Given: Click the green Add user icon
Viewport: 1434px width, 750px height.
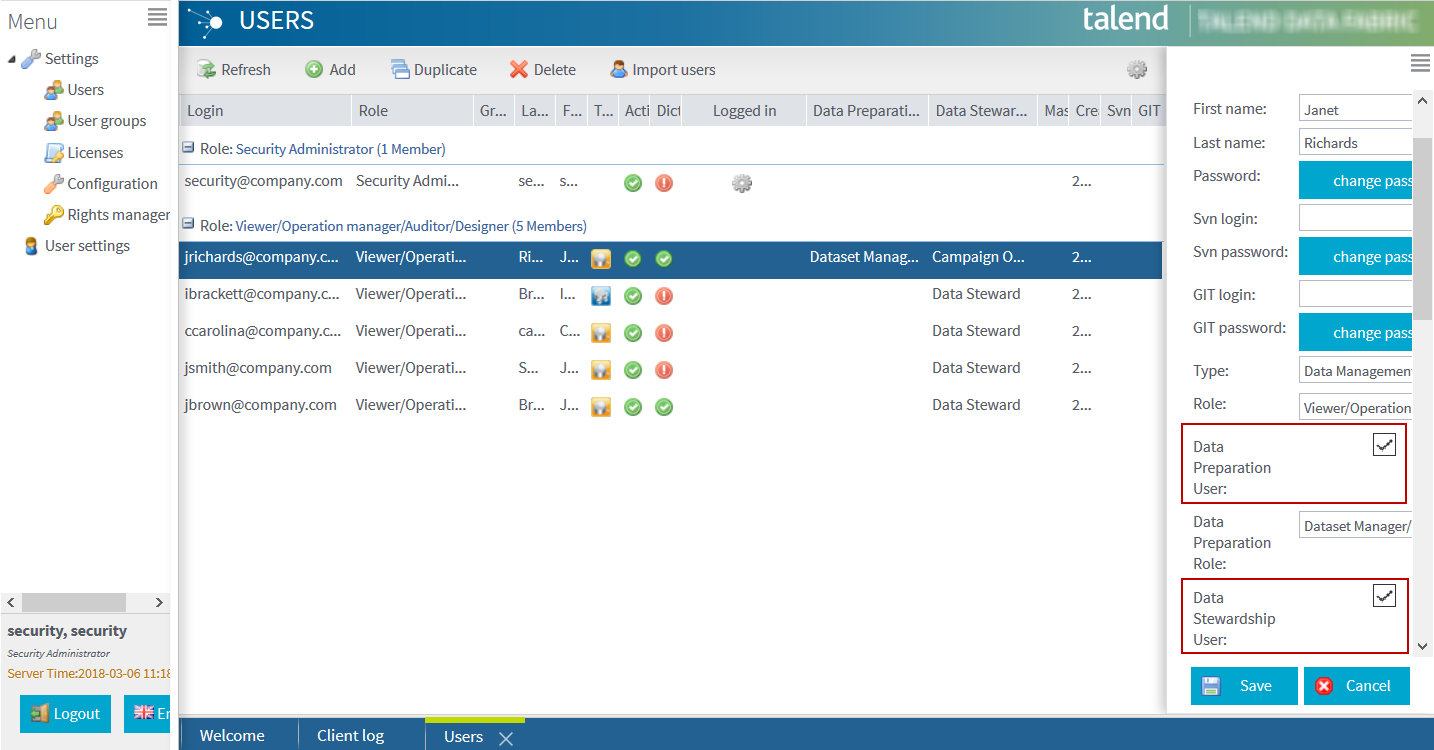Looking at the screenshot, I should [x=314, y=70].
